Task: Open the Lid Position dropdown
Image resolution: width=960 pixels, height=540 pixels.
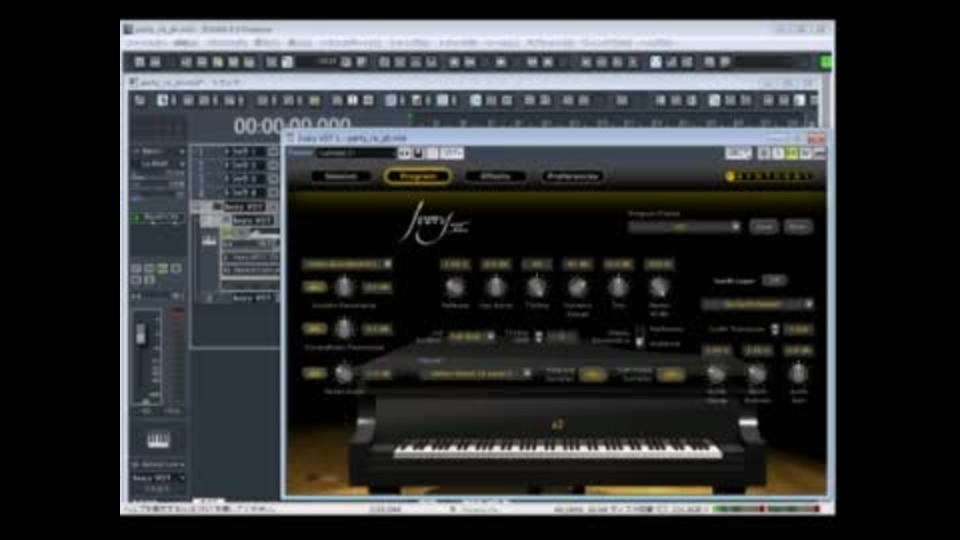Action: pyautogui.click(x=471, y=337)
